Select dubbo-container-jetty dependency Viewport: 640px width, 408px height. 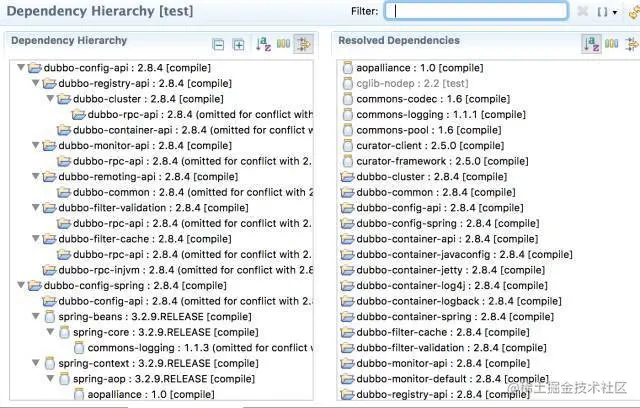point(442,270)
